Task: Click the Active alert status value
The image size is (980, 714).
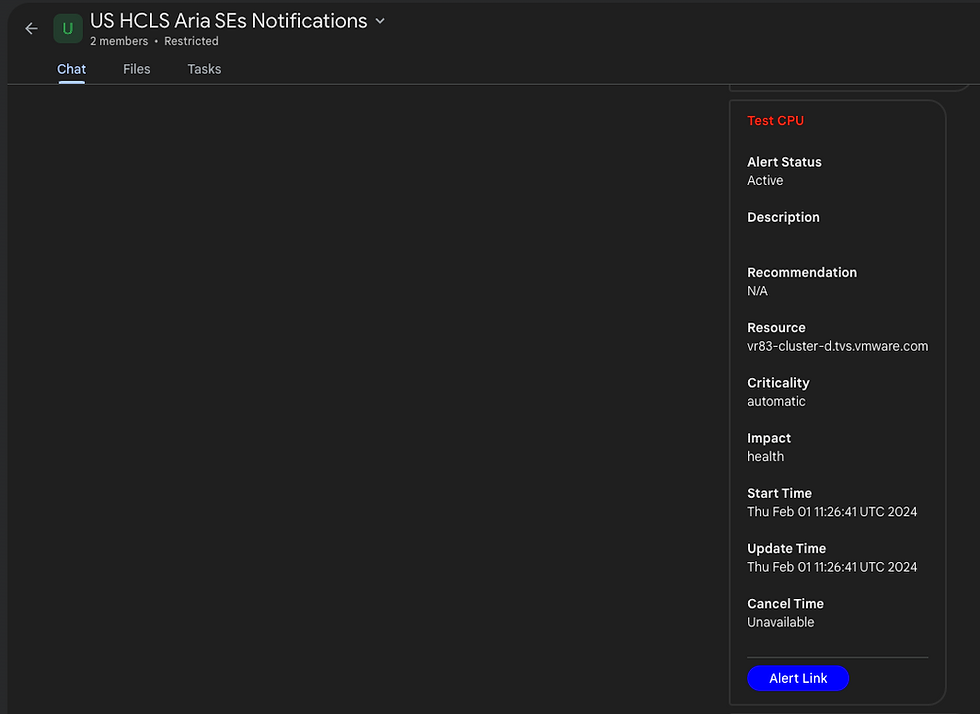Action: pos(765,181)
